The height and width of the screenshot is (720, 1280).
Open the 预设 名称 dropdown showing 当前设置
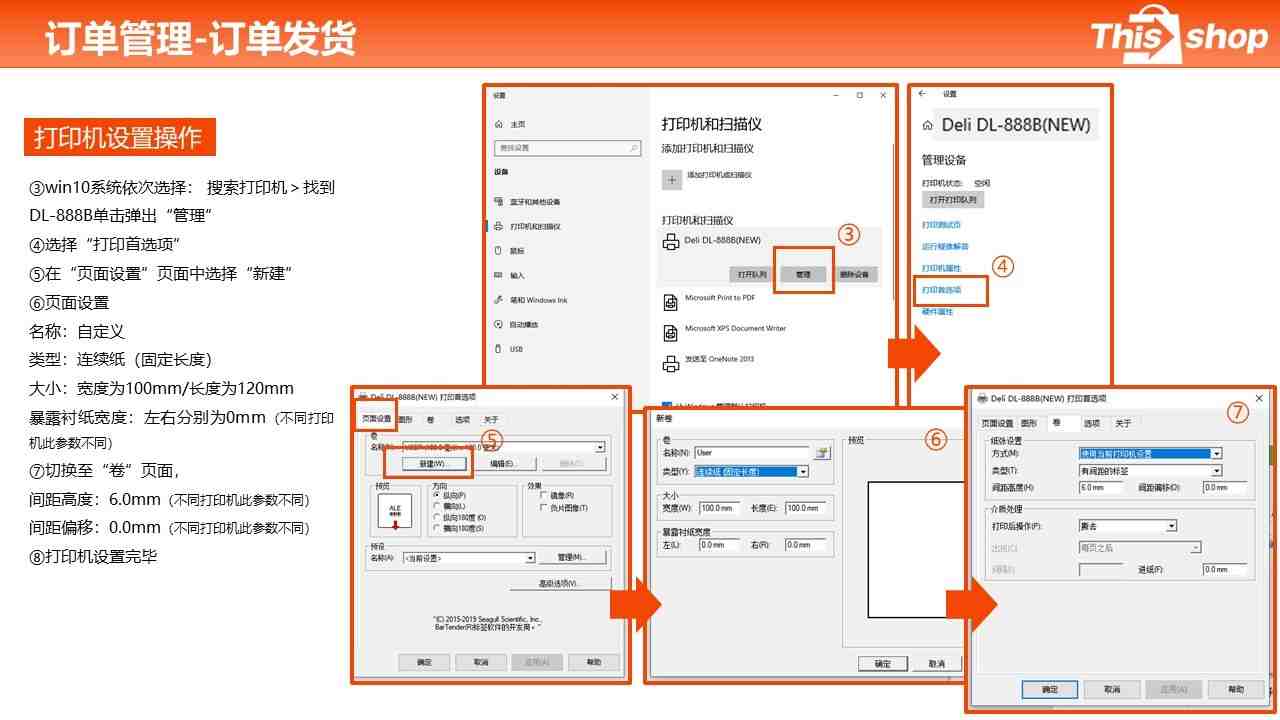pos(530,558)
